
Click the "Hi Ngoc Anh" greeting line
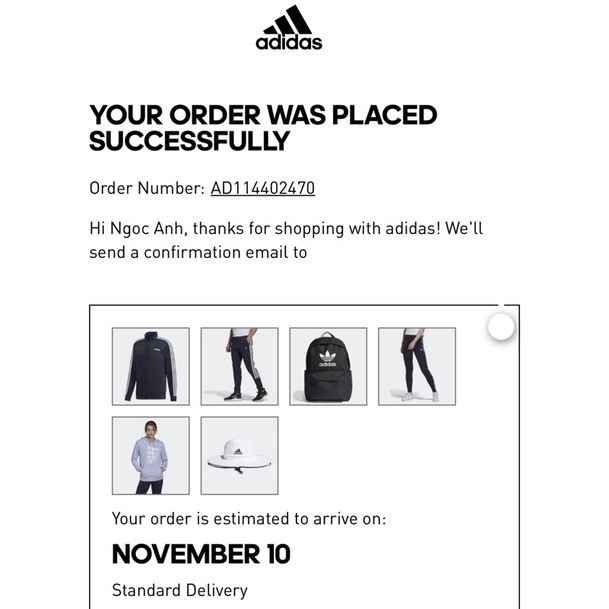(286, 228)
